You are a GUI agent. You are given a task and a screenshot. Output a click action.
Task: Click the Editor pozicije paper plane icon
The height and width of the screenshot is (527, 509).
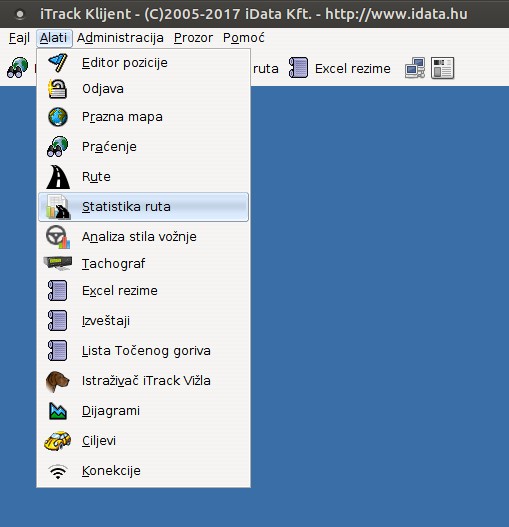pos(58,63)
